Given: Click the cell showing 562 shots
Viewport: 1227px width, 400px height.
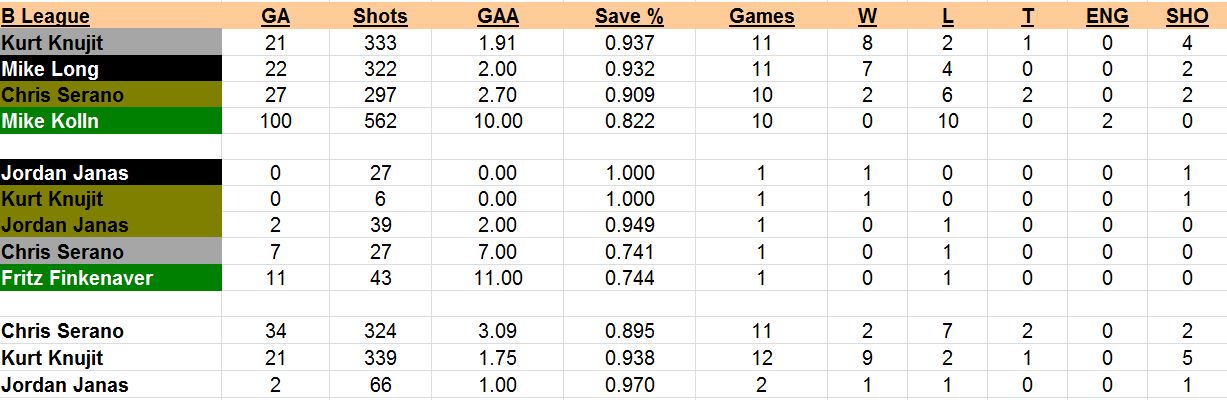Looking at the screenshot, I should click(x=380, y=121).
